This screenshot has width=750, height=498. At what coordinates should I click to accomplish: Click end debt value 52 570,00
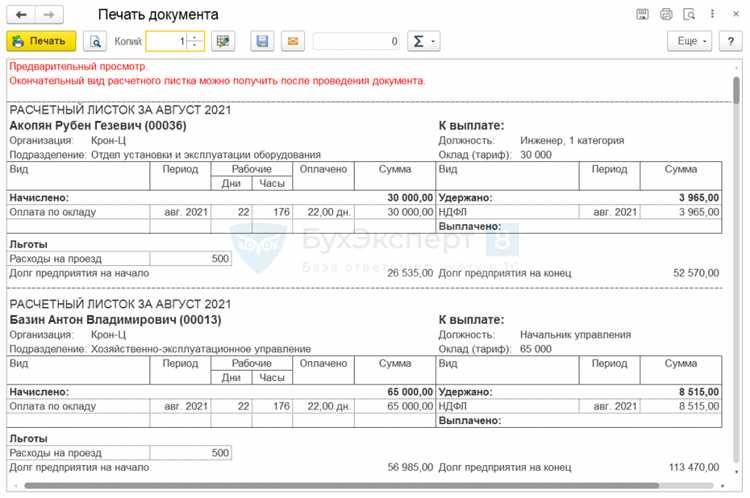point(696,273)
